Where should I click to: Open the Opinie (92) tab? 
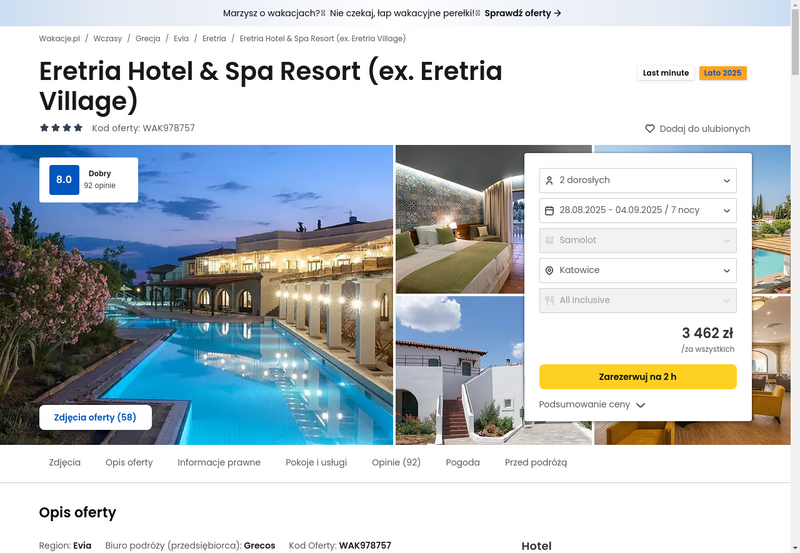pyautogui.click(x=396, y=462)
